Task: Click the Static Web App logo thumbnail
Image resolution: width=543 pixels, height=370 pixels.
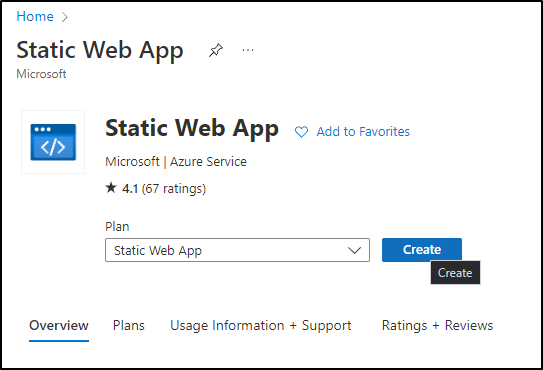Action: (x=53, y=142)
